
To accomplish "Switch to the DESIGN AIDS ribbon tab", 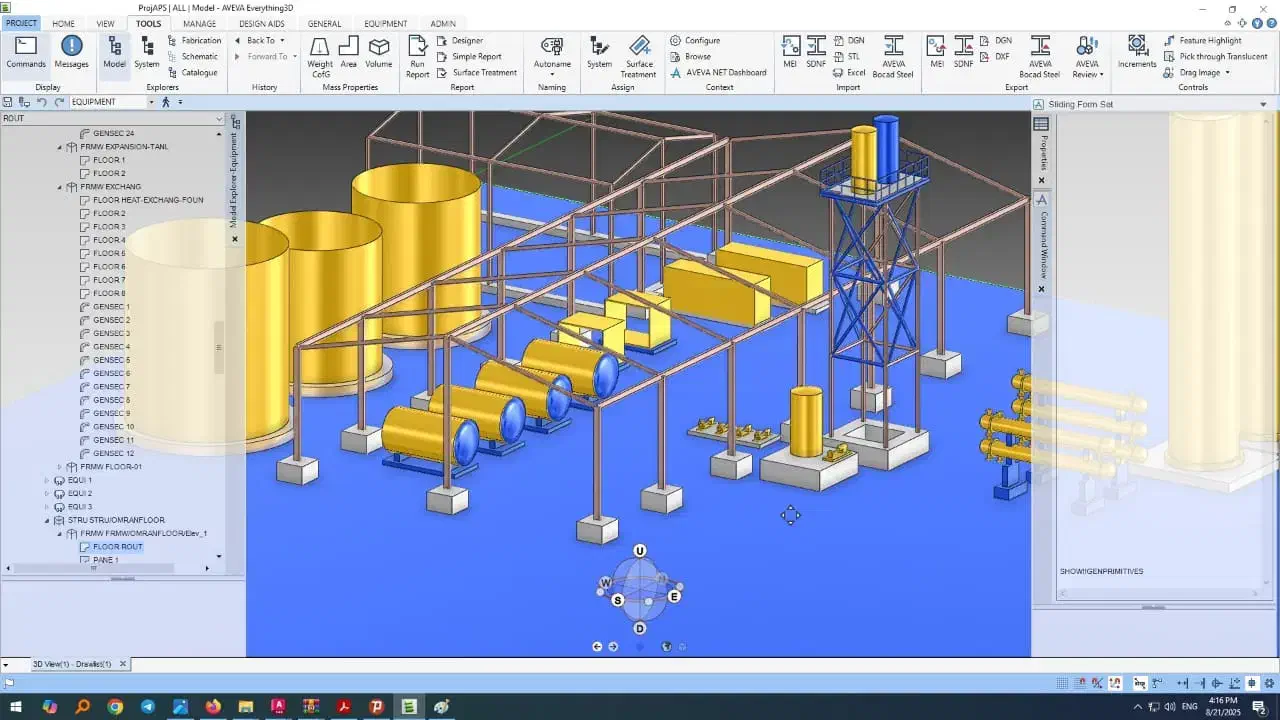I will [x=261, y=24].
